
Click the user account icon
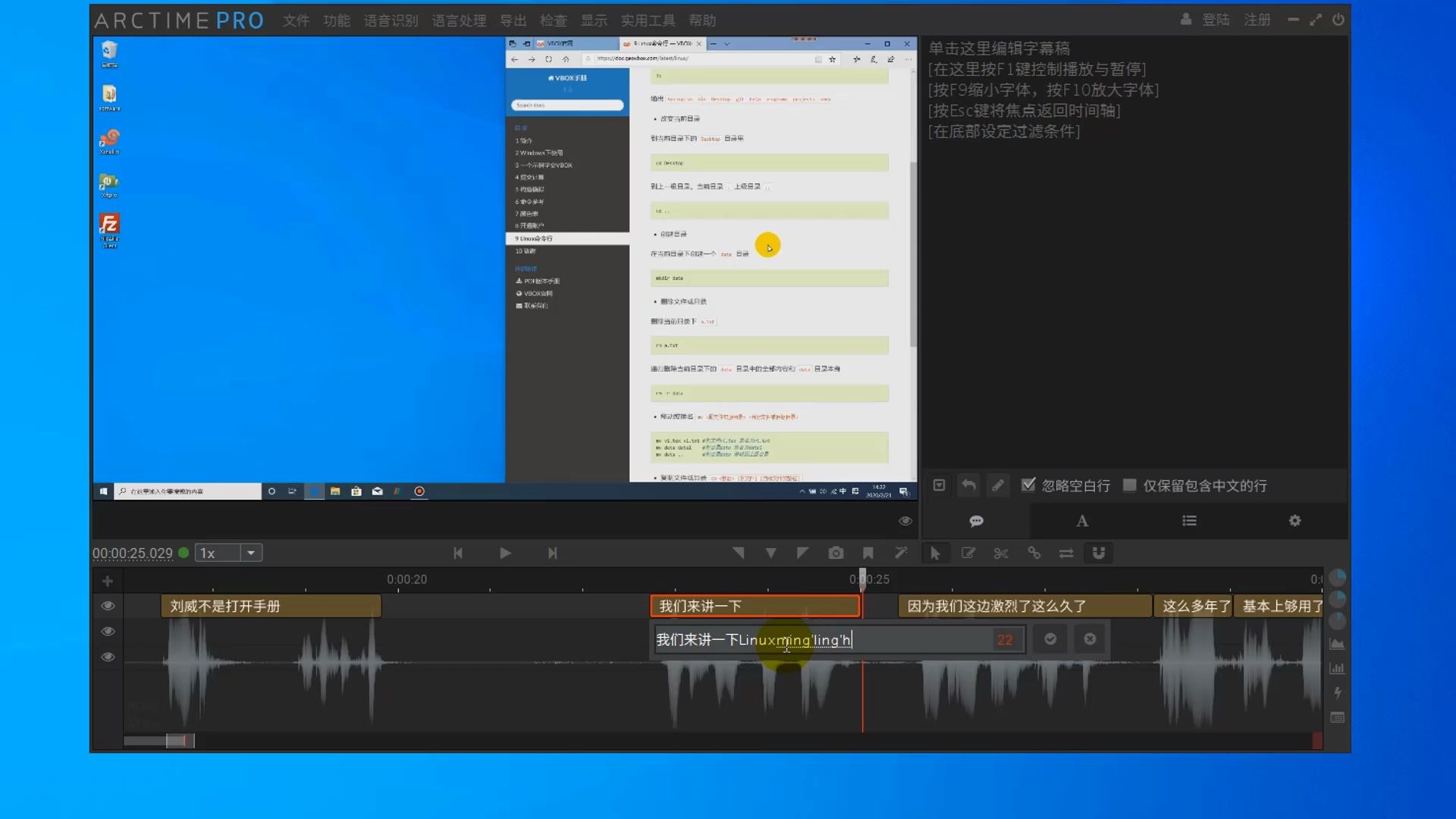1186,20
